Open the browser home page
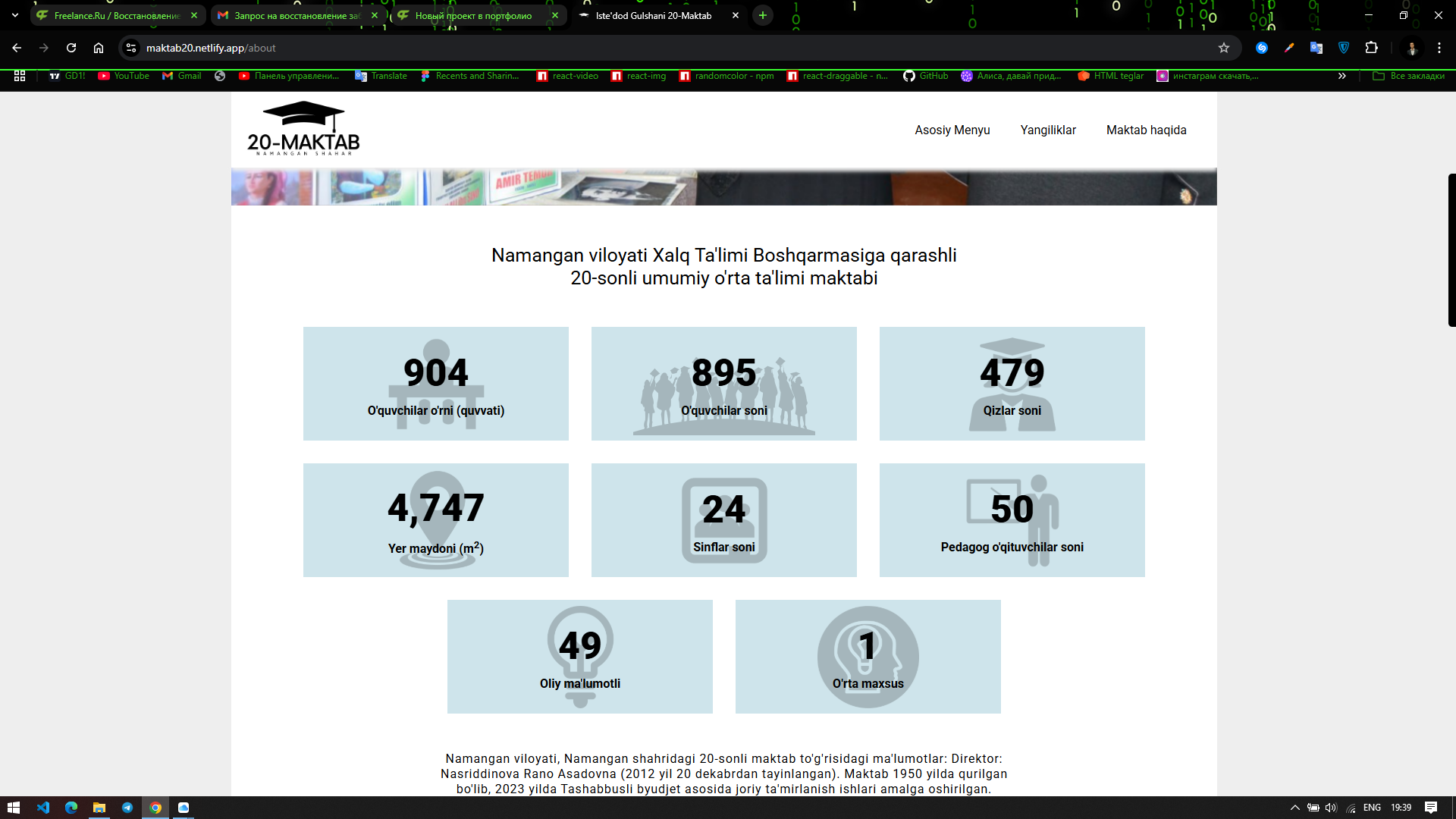This screenshot has height=819, width=1456. (99, 48)
